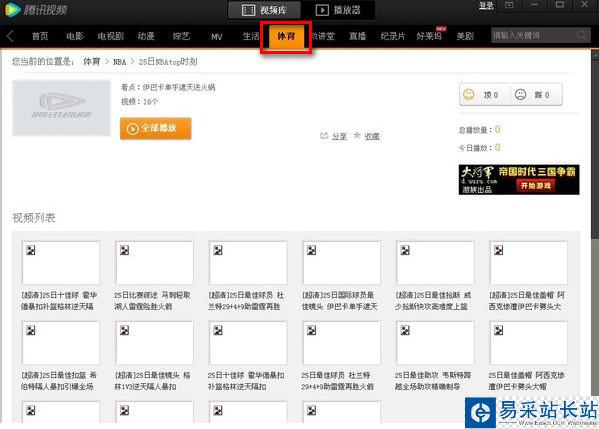
Task: Click the NBA breadcrumb link
Action: pyautogui.click(x=120, y=62)
